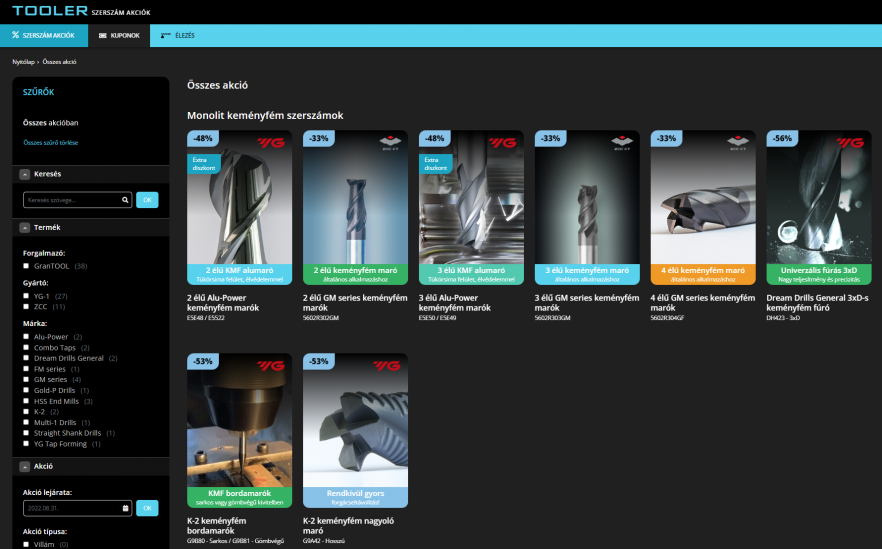Viewport: 882px width, 549px height.
Task: Check the K-2 brand checkbox
Action: (26, 411)
